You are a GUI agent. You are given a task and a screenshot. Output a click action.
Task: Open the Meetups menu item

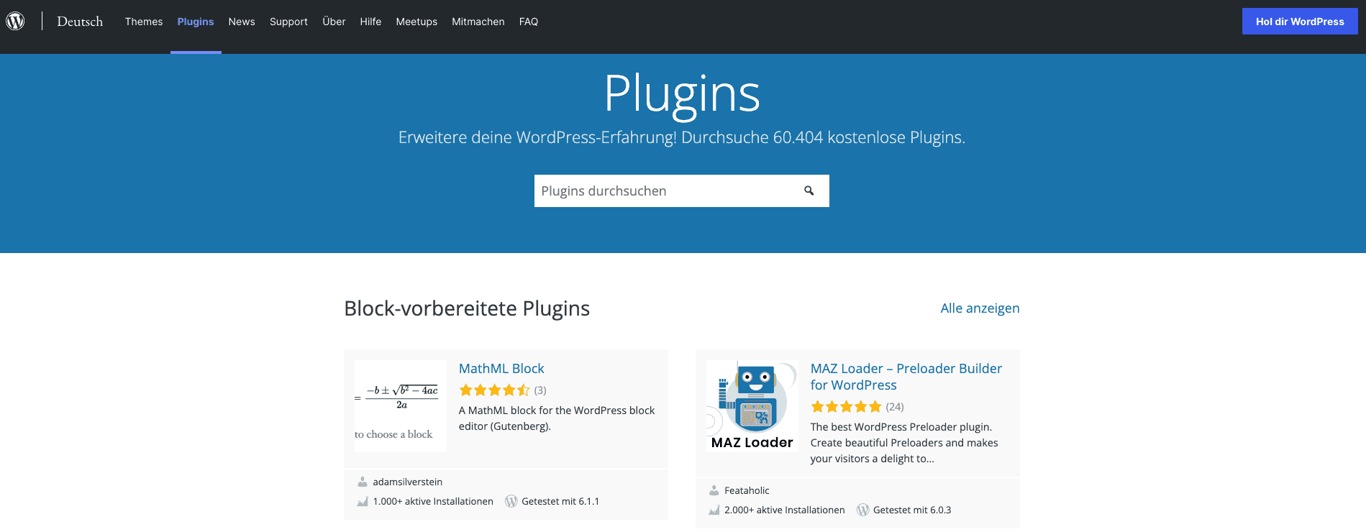416,22
